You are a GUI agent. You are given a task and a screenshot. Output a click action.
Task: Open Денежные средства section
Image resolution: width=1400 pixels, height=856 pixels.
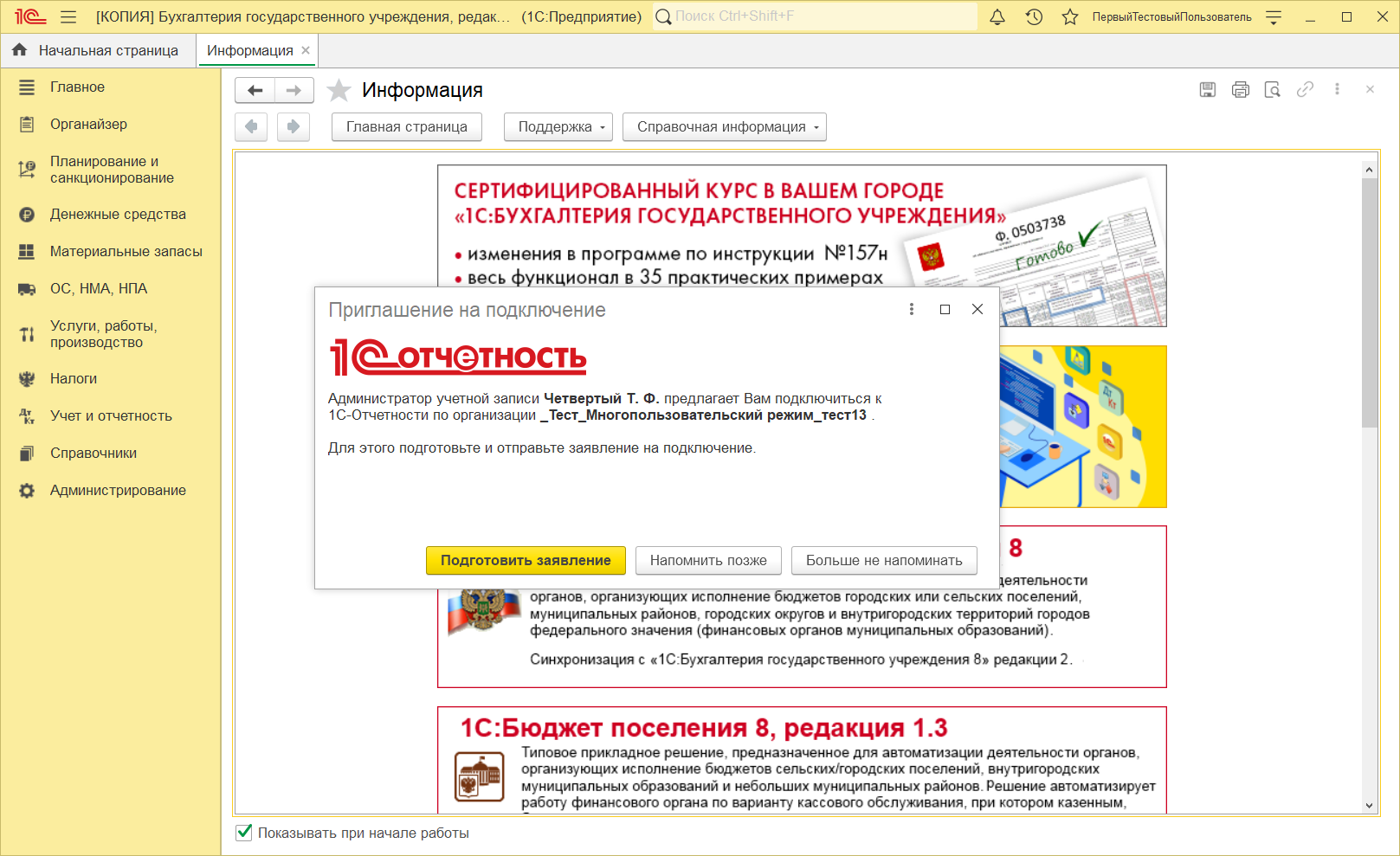110,214
